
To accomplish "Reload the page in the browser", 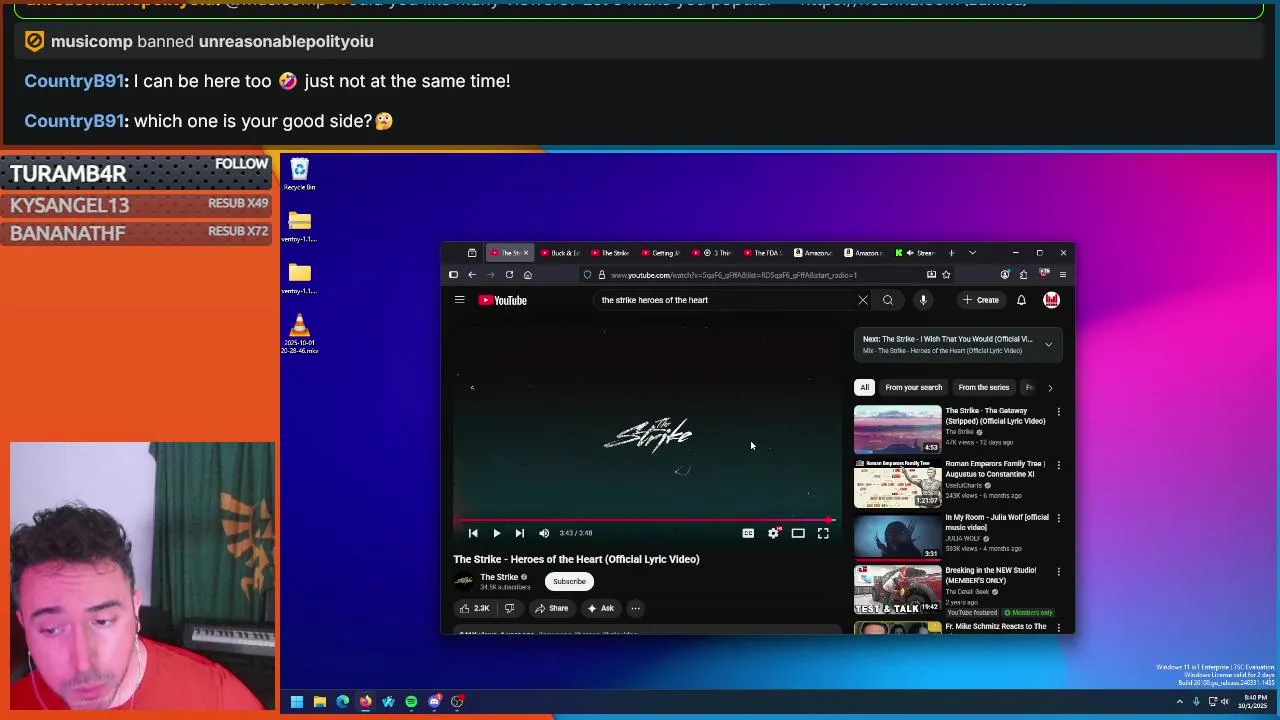I will pos(509,275).
